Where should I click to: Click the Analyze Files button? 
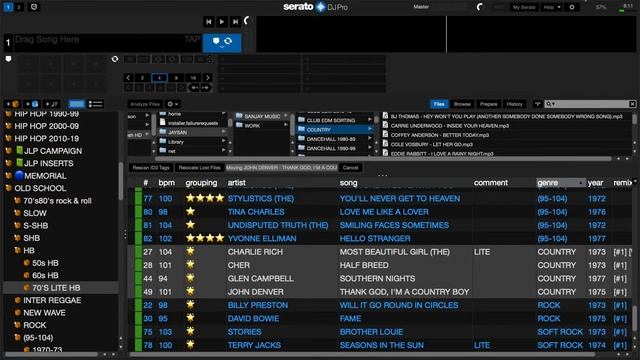click(145, 104)
